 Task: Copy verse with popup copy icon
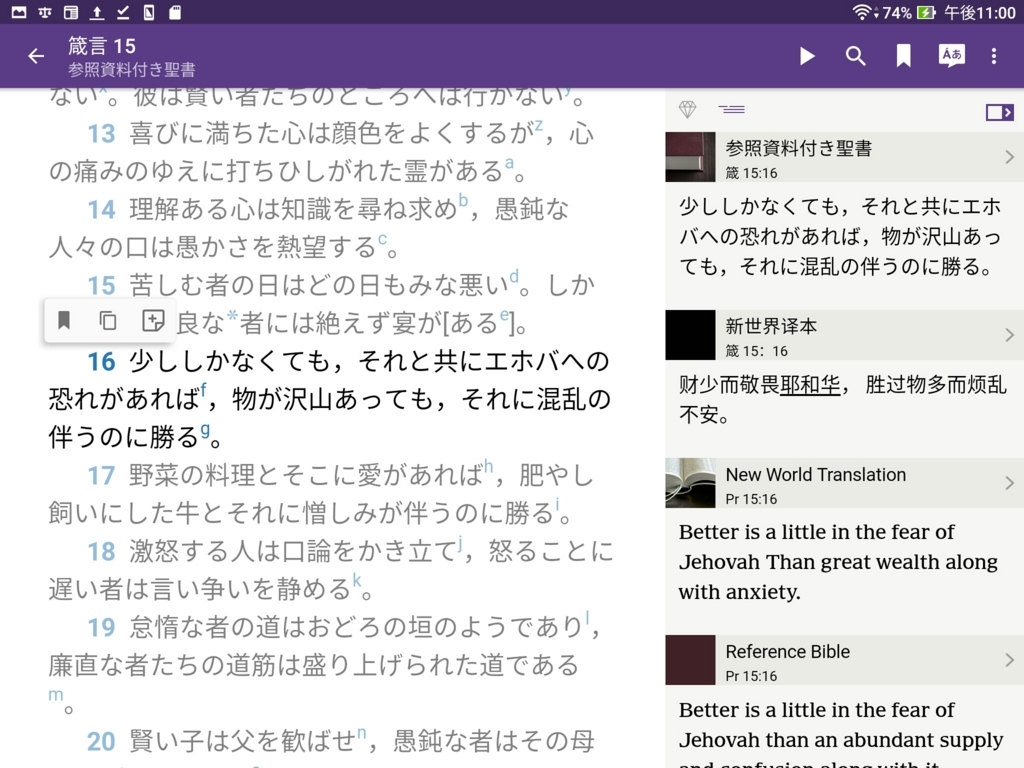click(x=108, y=320)
